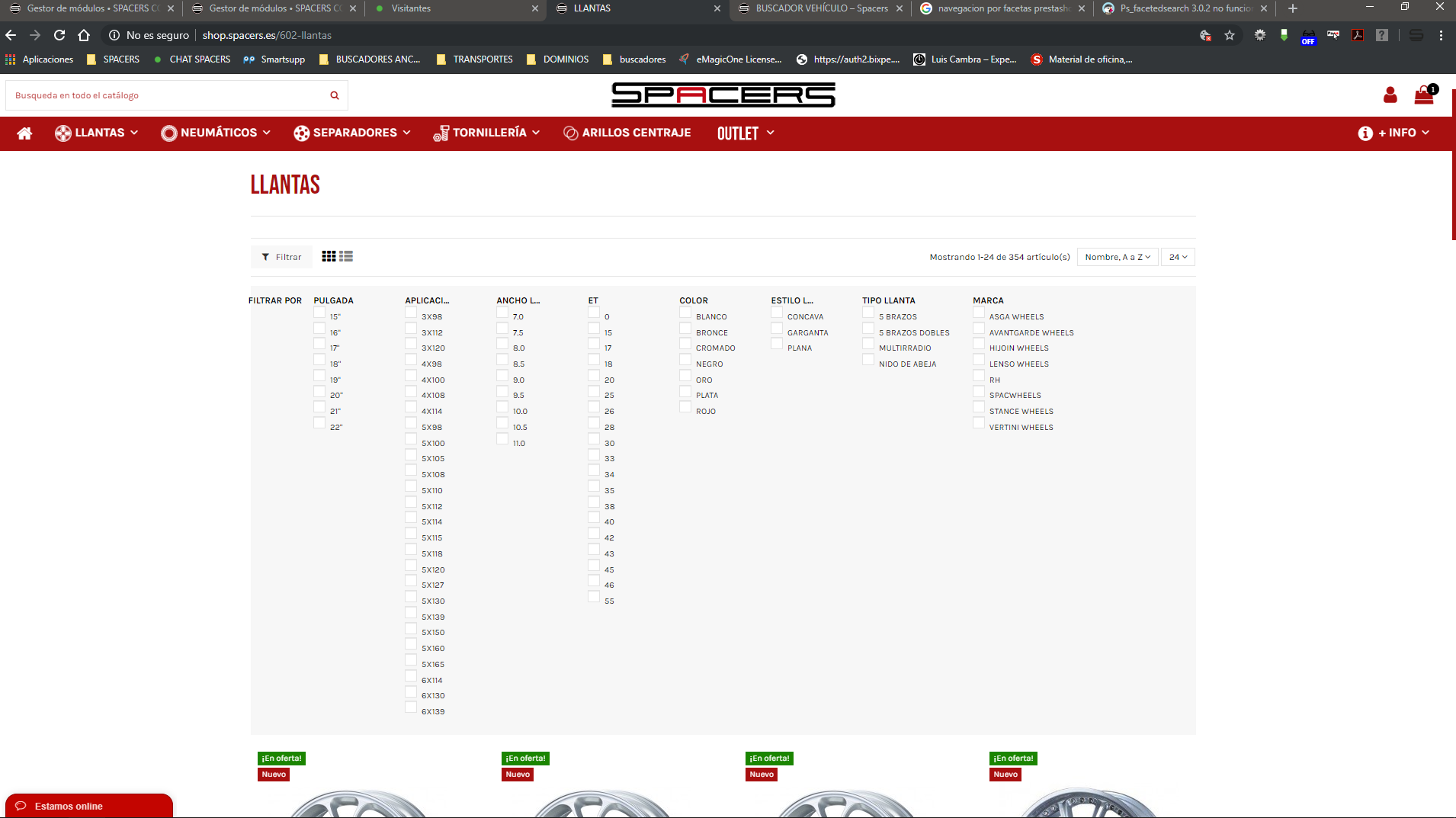Switch to BUSCADOR VEHÍCULO tab
The width and height of the screenshot is (1456, 818).
[820, 8]
